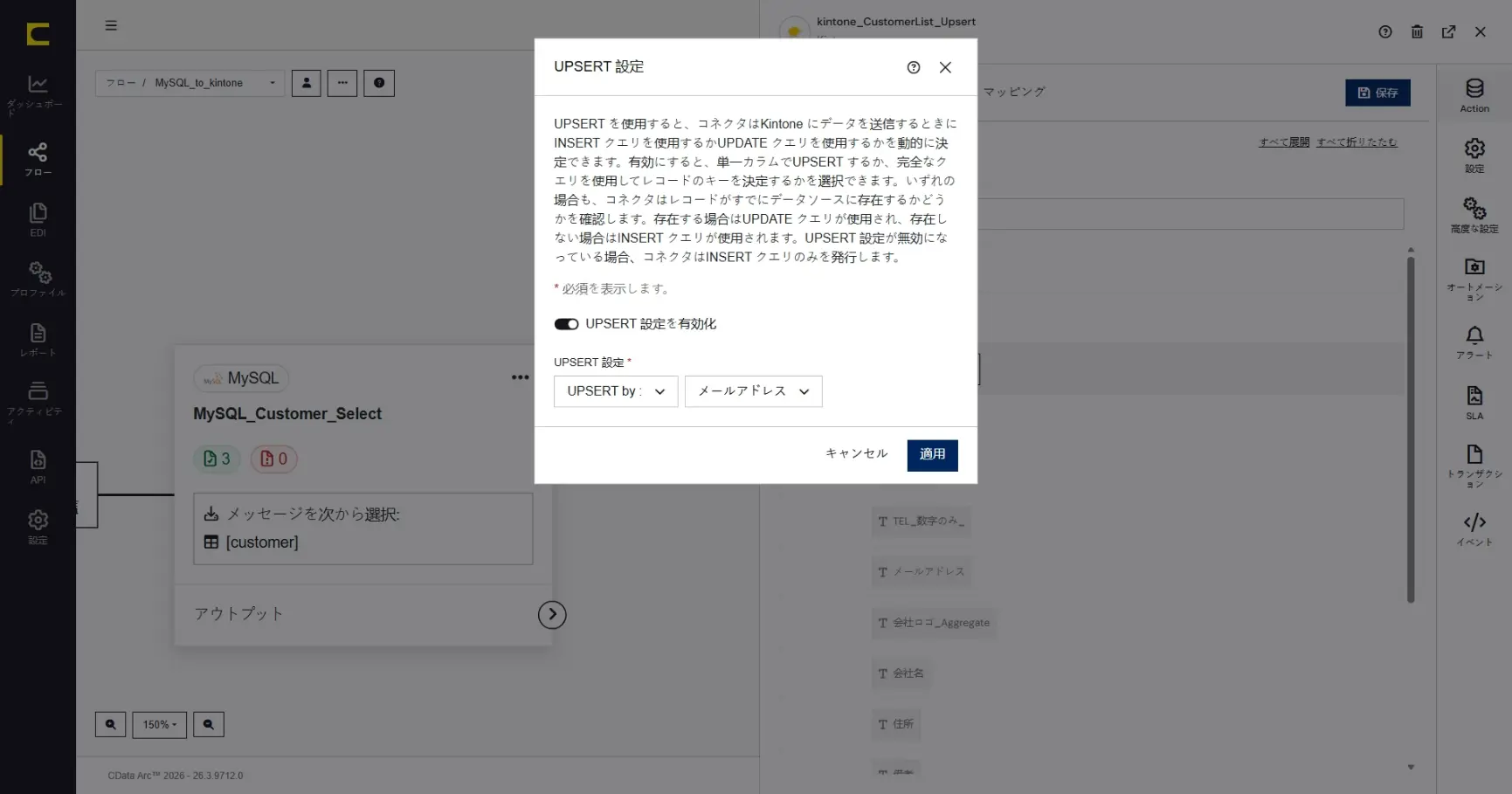Screen dimensions: 1512x794
Task: Click the scroll down arrow in mapping panel
Action: (1411, 768)
